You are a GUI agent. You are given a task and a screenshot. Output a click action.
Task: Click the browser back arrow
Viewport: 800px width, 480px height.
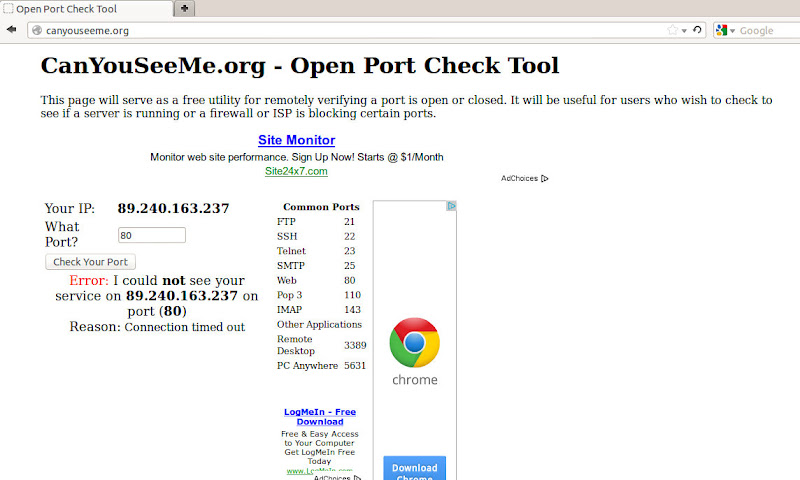point(11,30)
